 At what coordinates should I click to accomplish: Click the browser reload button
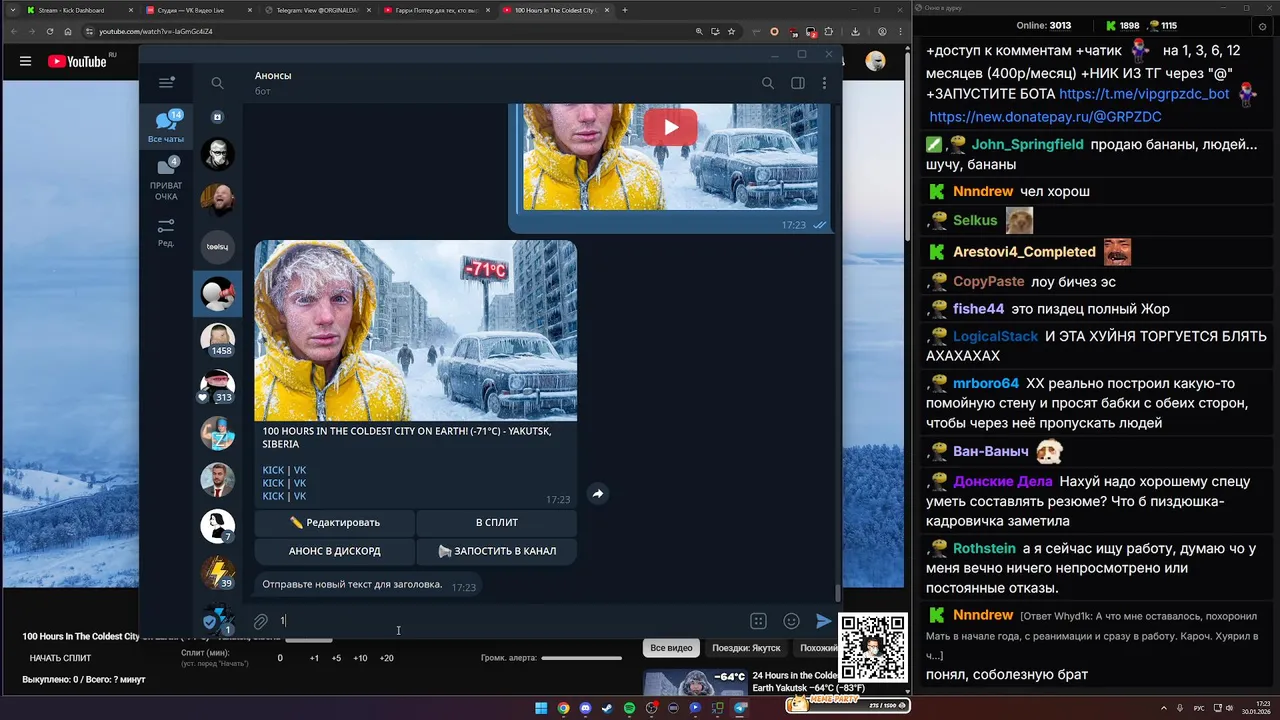[x=50, y=31]
